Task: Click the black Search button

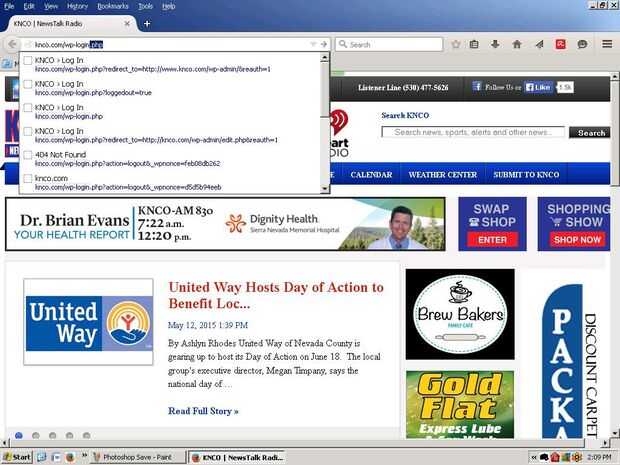Action: click(589, 132)
